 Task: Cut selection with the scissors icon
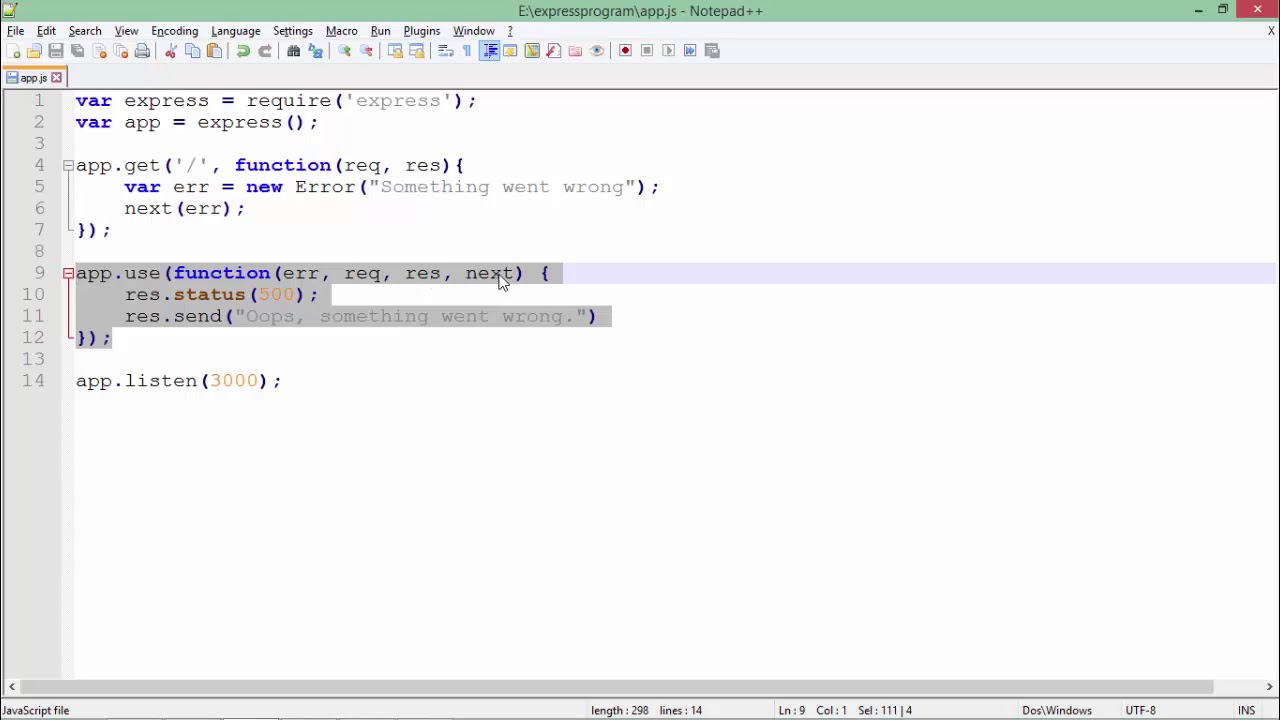pos(171,51)
